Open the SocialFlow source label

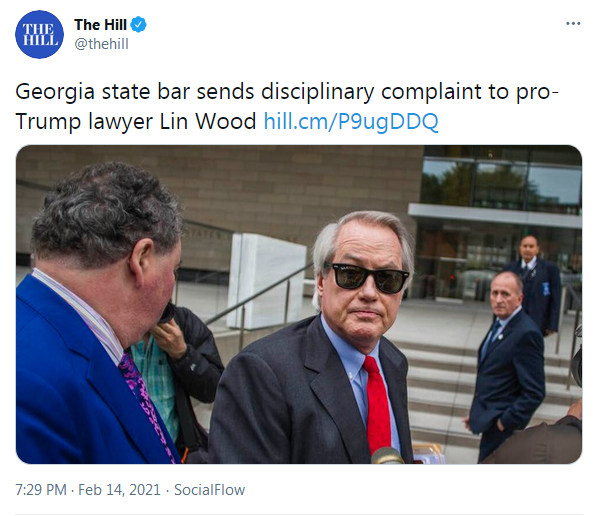pos(209,490)
